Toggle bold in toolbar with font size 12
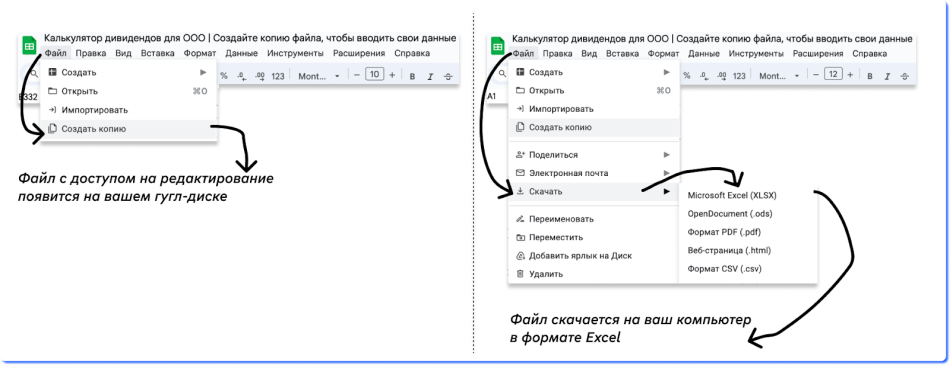 tap(870, 76)
